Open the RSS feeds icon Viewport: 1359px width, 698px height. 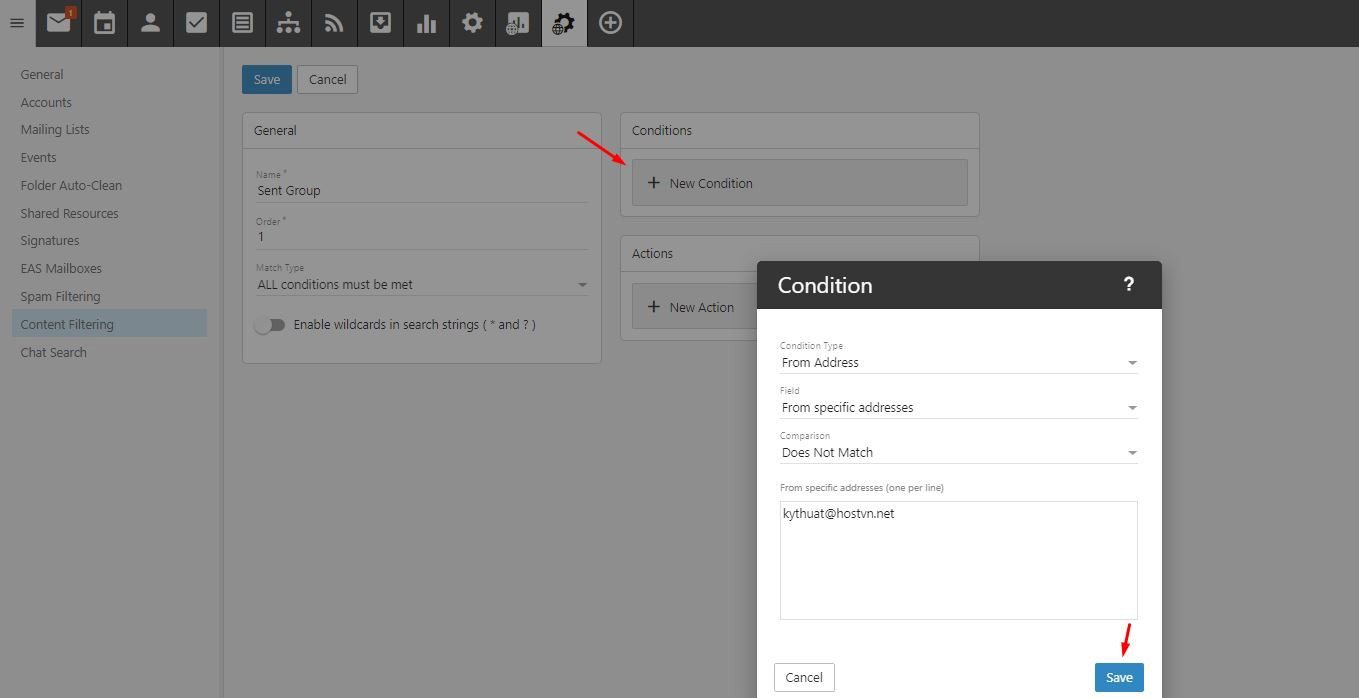point(334,23)
